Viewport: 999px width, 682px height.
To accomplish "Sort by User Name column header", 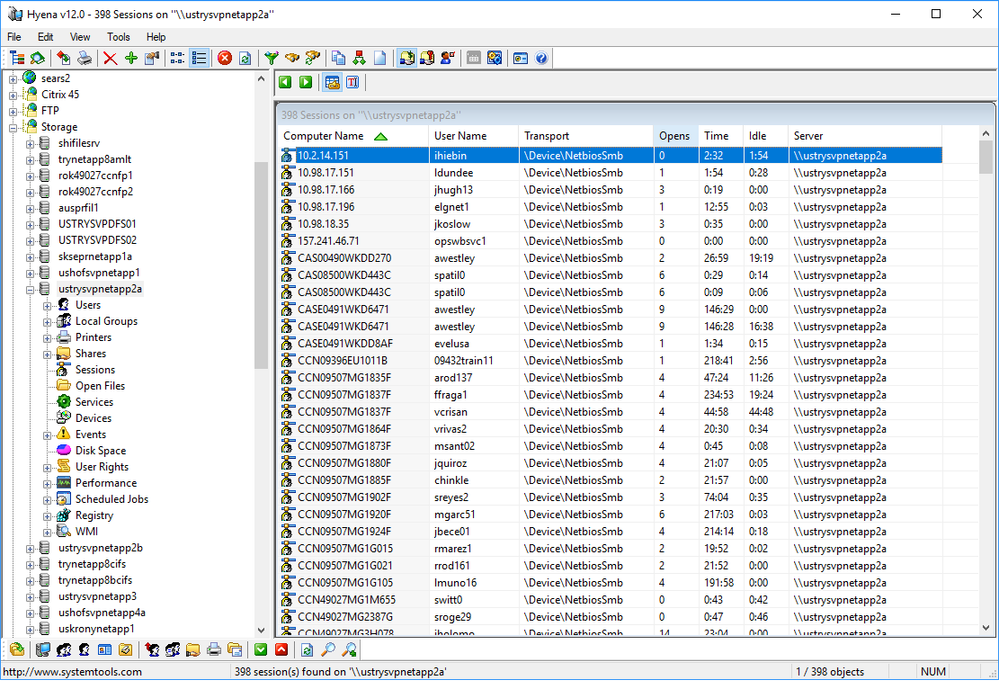I will 460,136.
